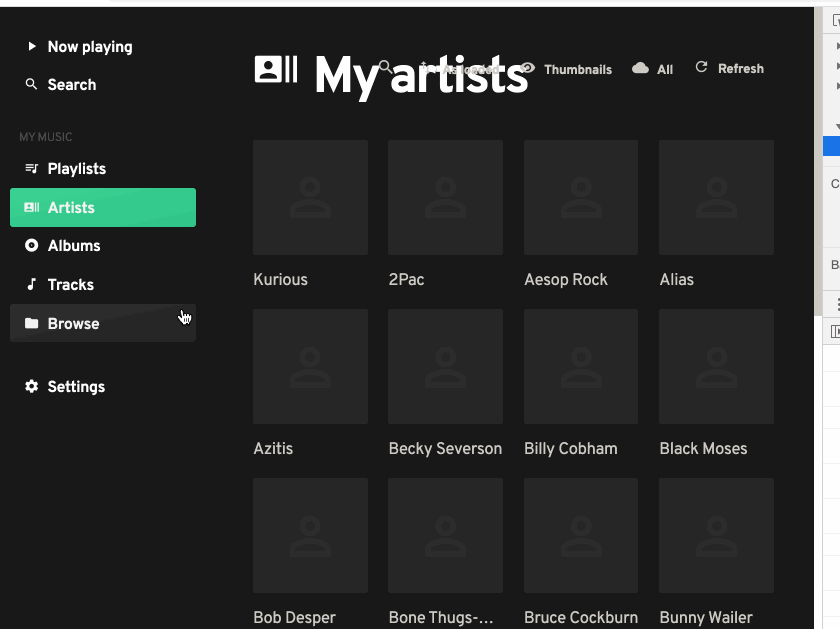Open Browse with the folder icon
Viewport: 840px width, 629px height.
(31, 323)
